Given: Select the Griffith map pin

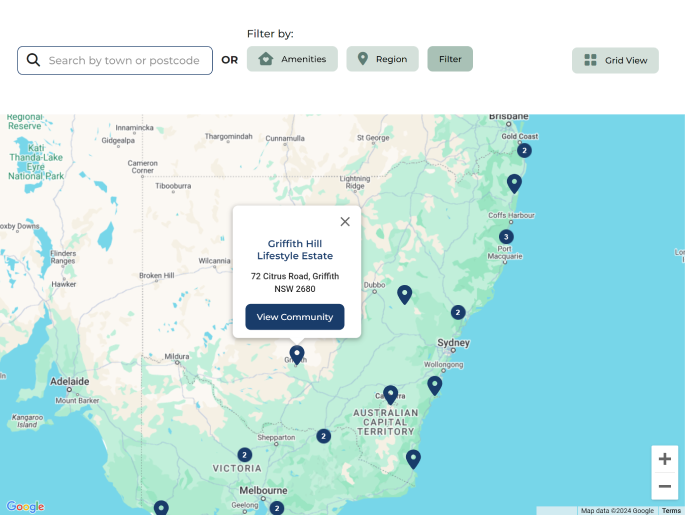Looking at the screenshot, I should tap(297, 355).
